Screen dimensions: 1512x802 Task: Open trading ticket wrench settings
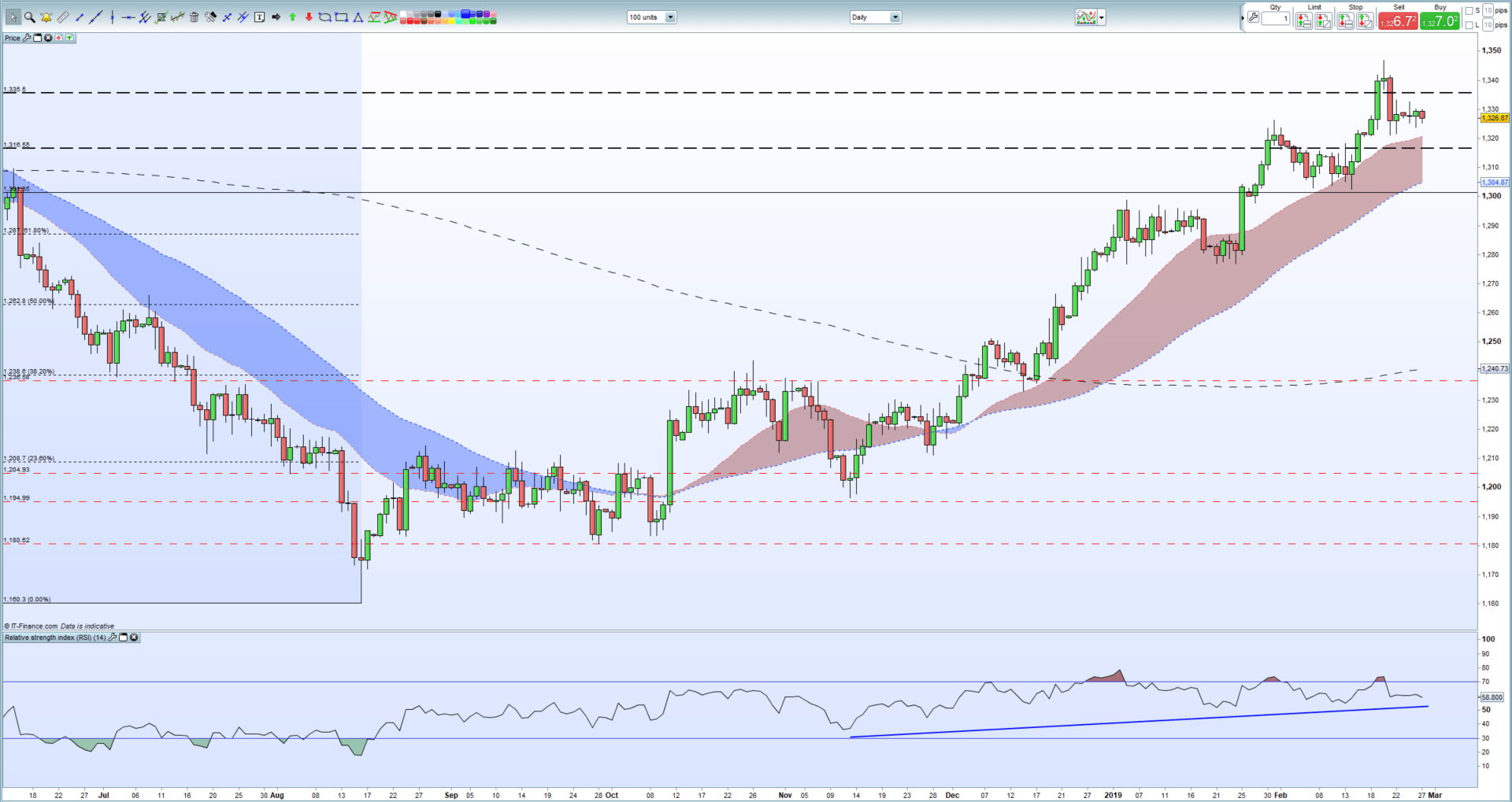(1253, 17)
